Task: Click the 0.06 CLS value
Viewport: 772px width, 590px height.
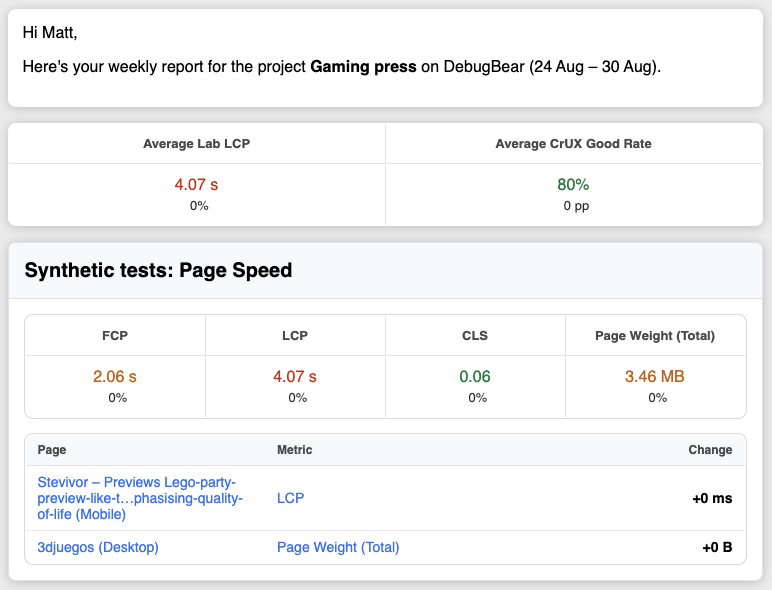Action: pos(475,376)
